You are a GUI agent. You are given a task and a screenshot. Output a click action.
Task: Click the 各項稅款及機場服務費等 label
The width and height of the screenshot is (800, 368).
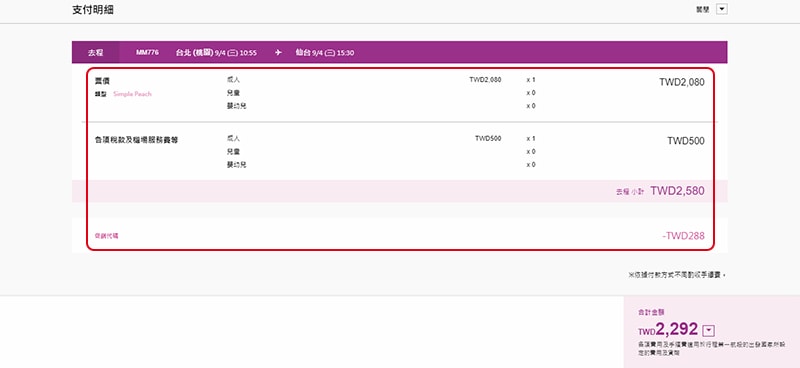tap(136, 139)
